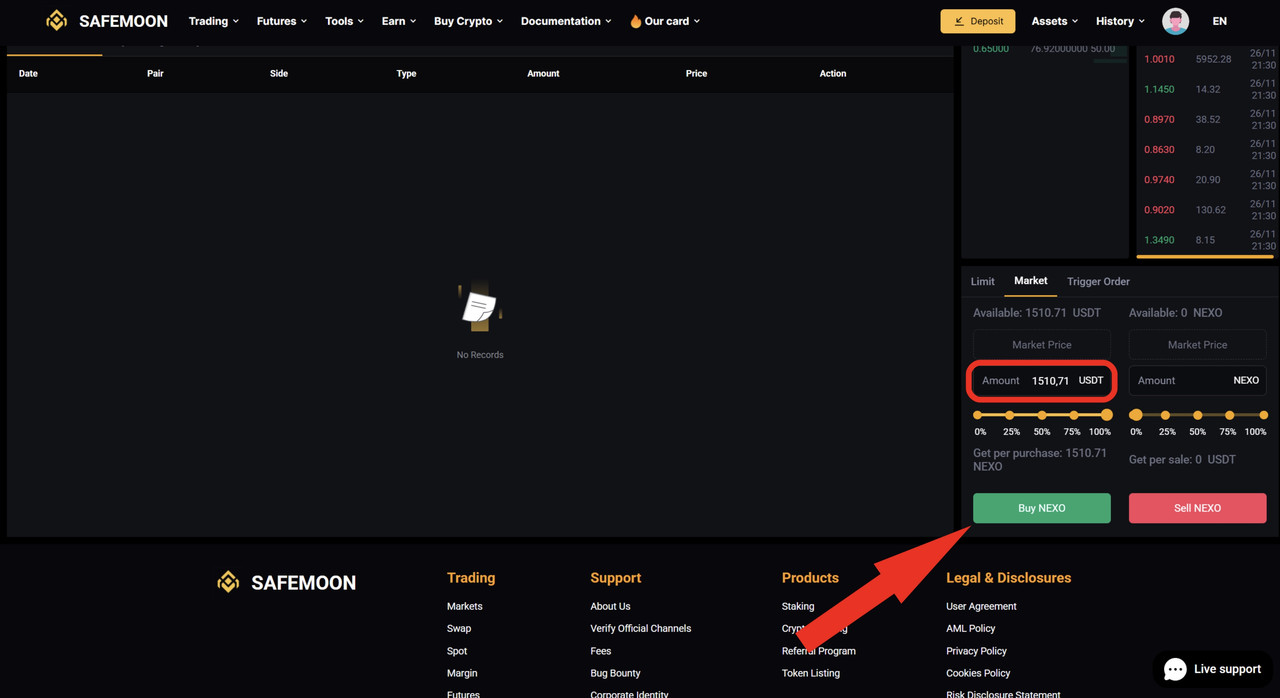Set buy slider to 75% mark

coord(1074,415)
